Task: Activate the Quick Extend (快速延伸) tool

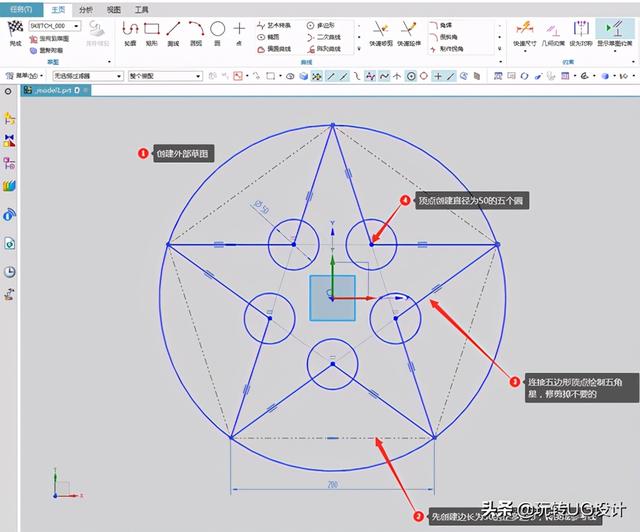Action: 409,33
